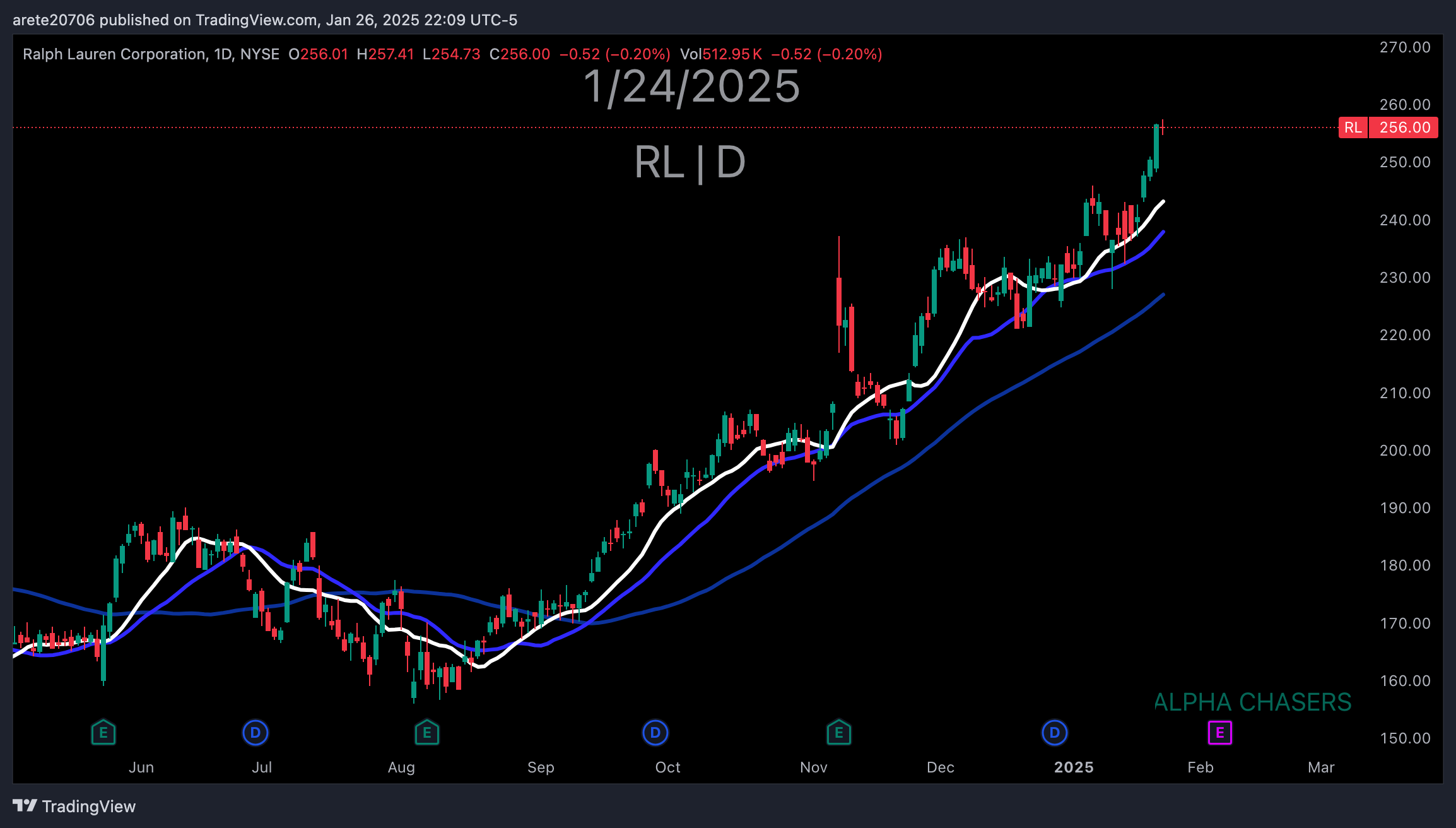The height and width of the screenshot is (828, 1456).
Task: Click the dividend D marker near October
Action: [x=655, y=733]
